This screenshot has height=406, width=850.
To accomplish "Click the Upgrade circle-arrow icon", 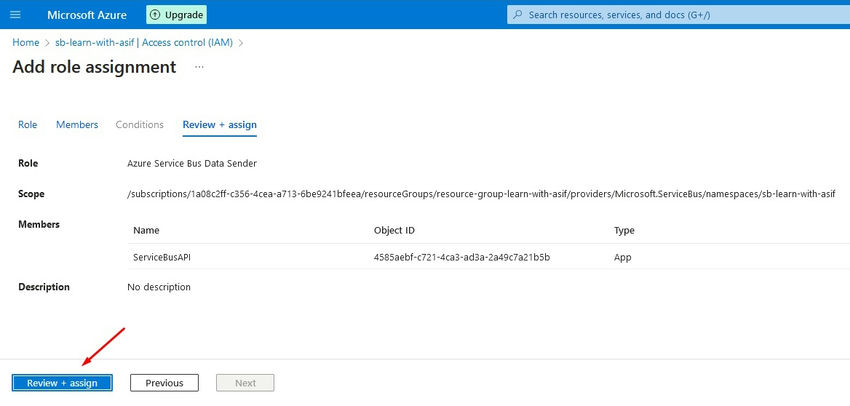I will [x=158, y=15].
